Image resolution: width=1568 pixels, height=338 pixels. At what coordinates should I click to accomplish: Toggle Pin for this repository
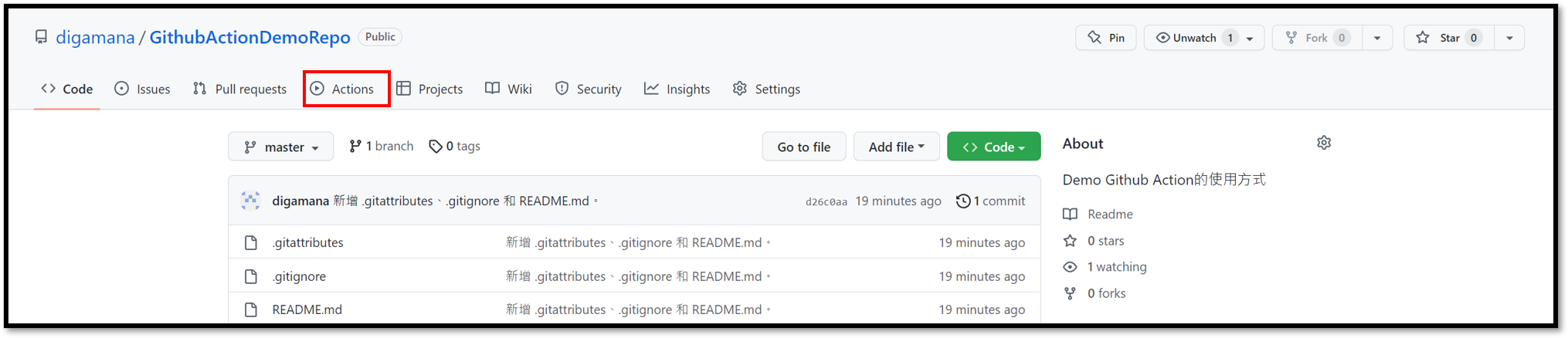[1106, 38]
